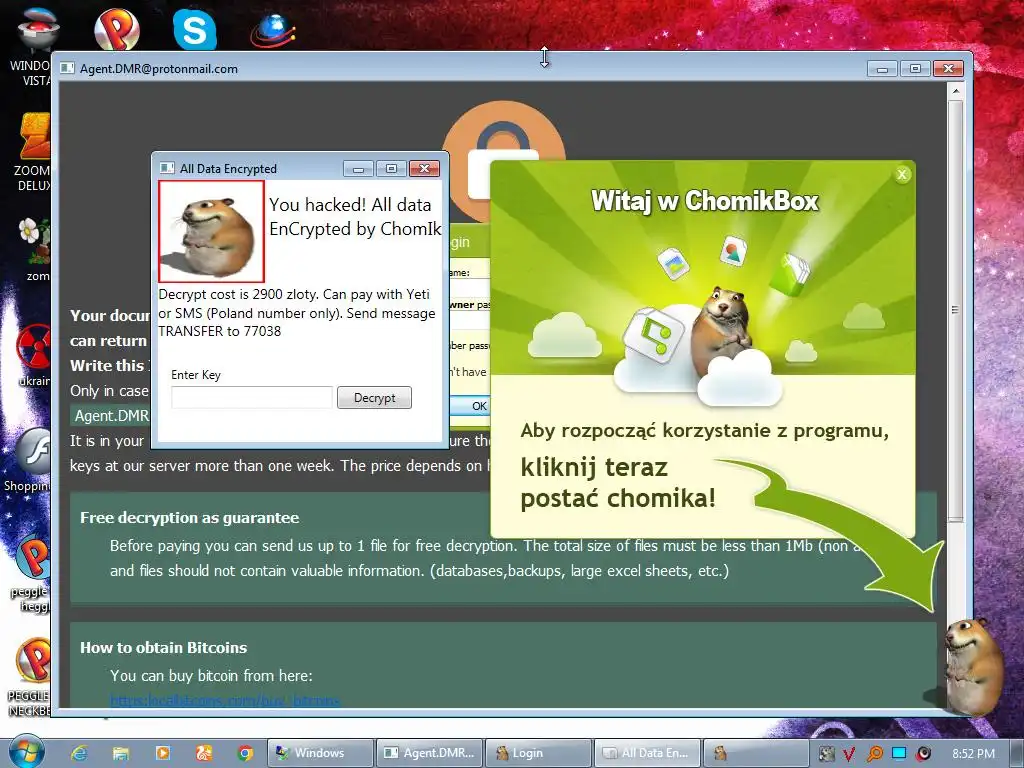Image resolution: width=1024 pixels, height=768 pixels.
Task: Click the hamster mascot at screen corner
Action: coord(973,666)
